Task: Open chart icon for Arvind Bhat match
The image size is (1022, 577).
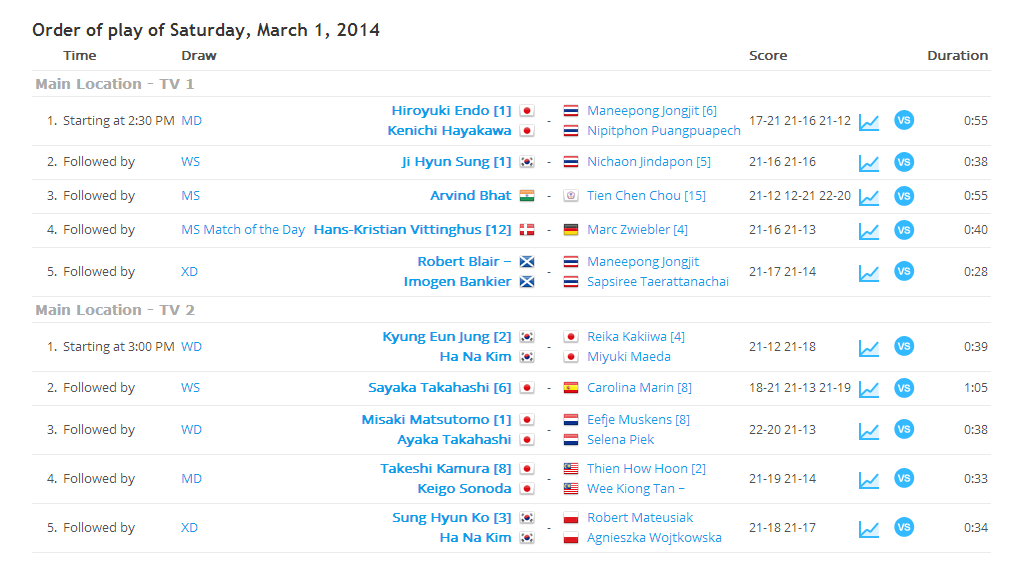Action: pyautogui.click(x=868, y=196)
